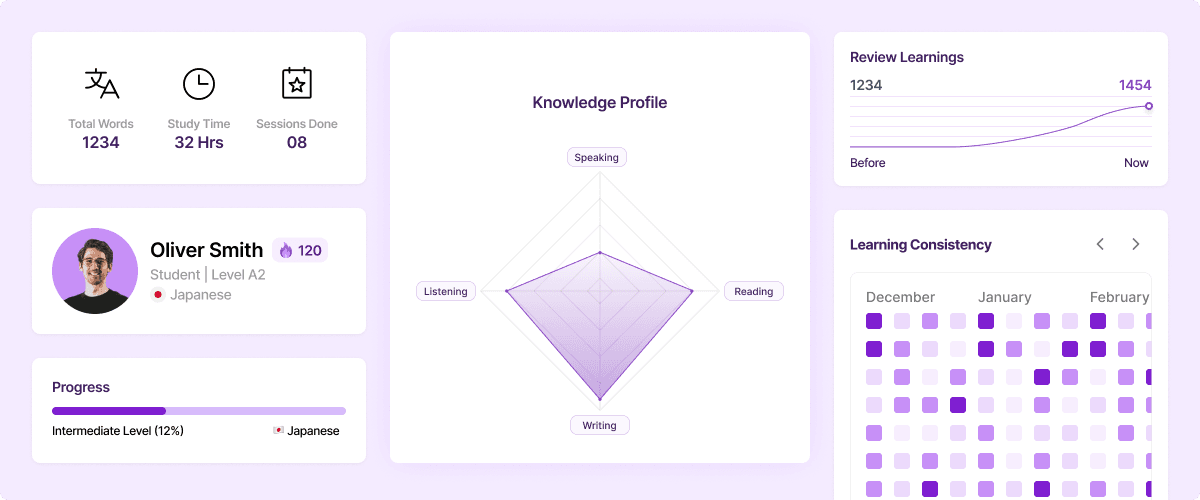This screenshot has width=1200, height=500.
Task: Click the flame streak badge showing 120
Action: pos(300,251)
